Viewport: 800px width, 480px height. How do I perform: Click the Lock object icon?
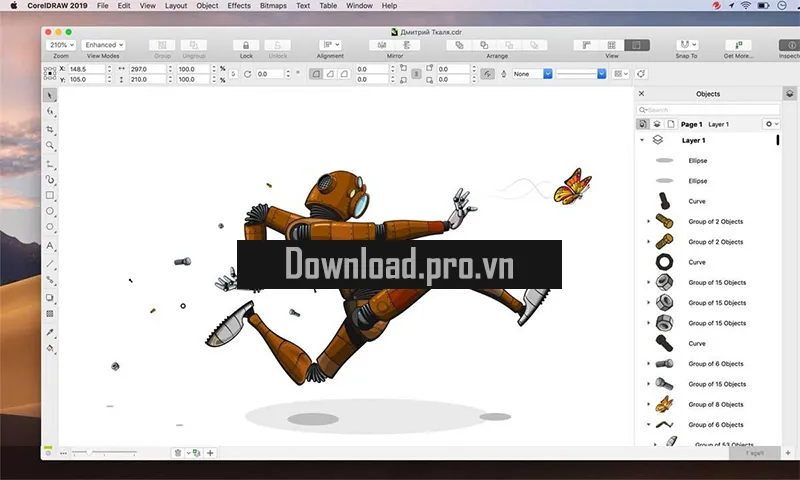(x=246, y=45)
